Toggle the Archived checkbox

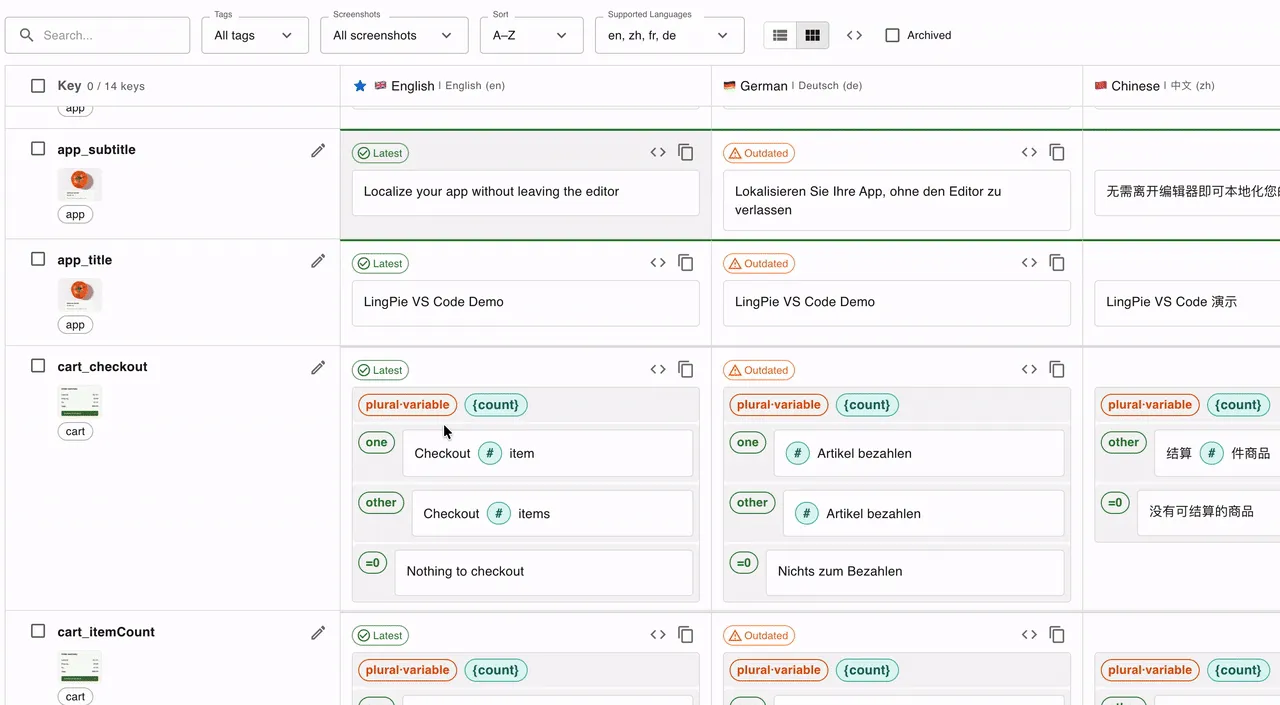892,35
